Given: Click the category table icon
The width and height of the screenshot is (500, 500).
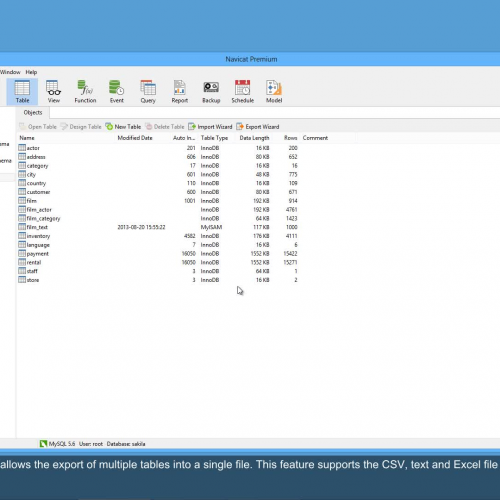Looking at the screenshot, I should point(22,165).
